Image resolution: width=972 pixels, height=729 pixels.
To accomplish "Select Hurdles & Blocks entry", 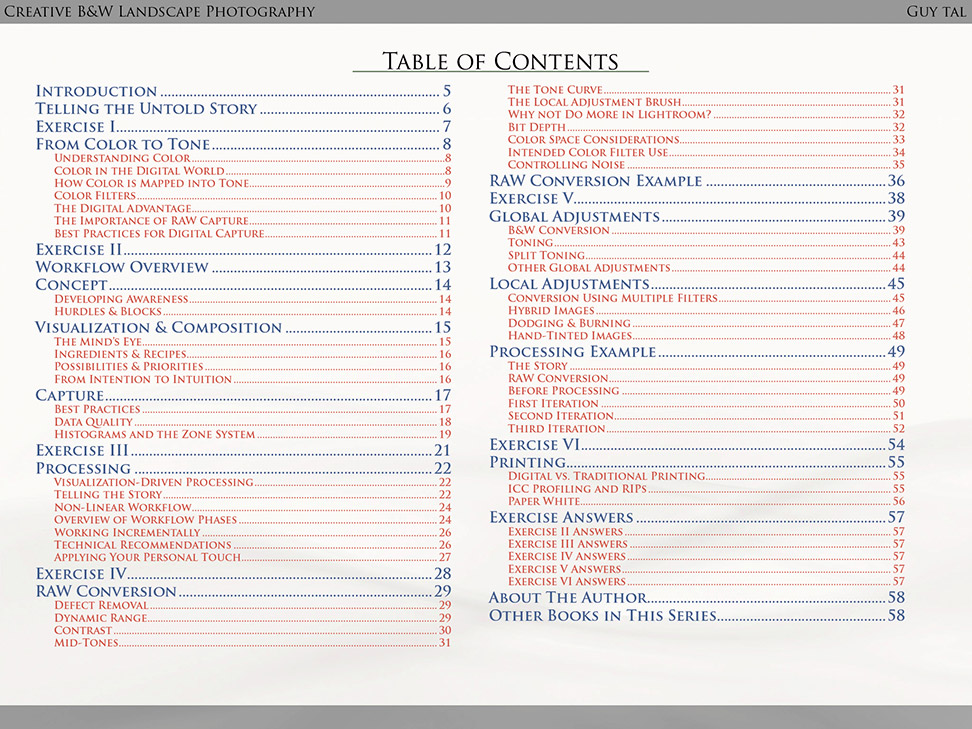I will tap(252, 311).
